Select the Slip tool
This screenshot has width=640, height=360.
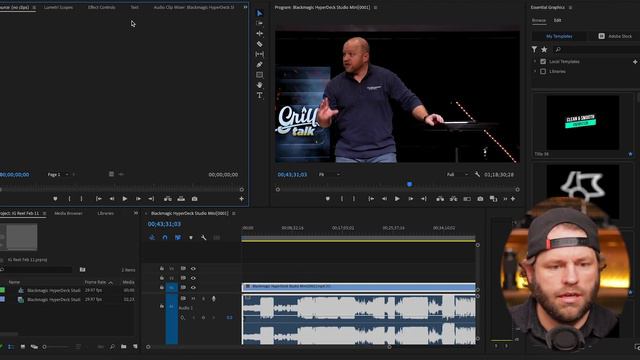(260, 54)
